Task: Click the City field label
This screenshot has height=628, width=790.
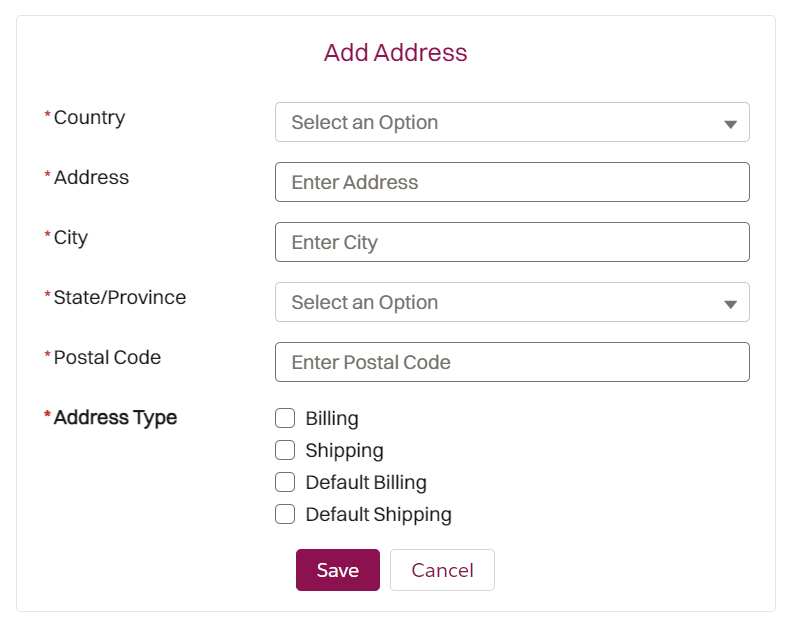Action: click(x=71, y=237)
